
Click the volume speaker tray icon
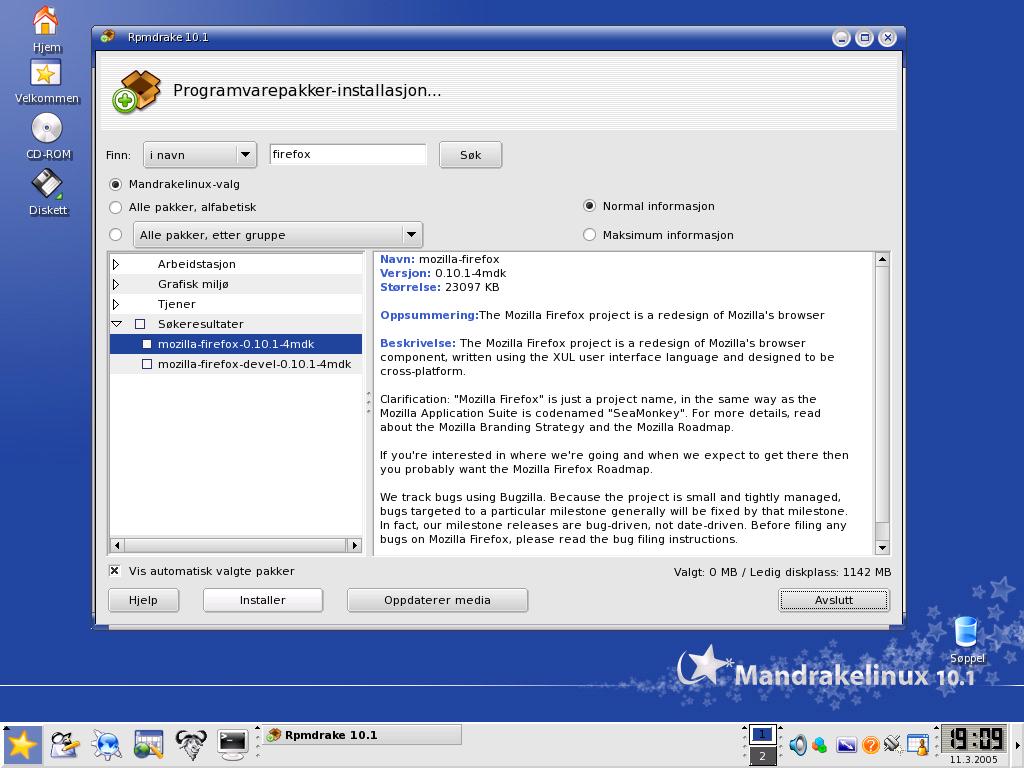pos(797,744)
